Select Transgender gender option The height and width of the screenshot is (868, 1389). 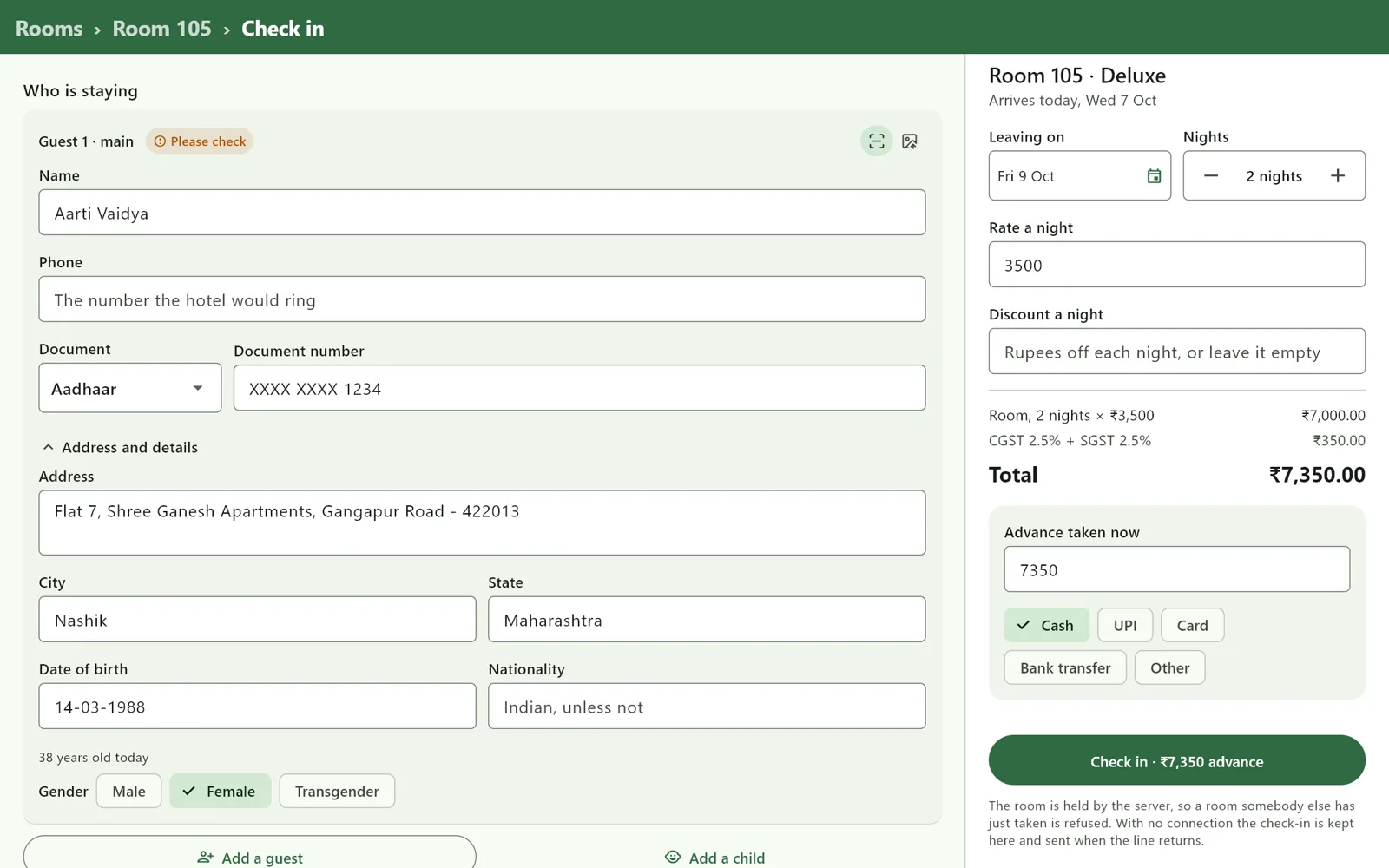coord(337,791)
